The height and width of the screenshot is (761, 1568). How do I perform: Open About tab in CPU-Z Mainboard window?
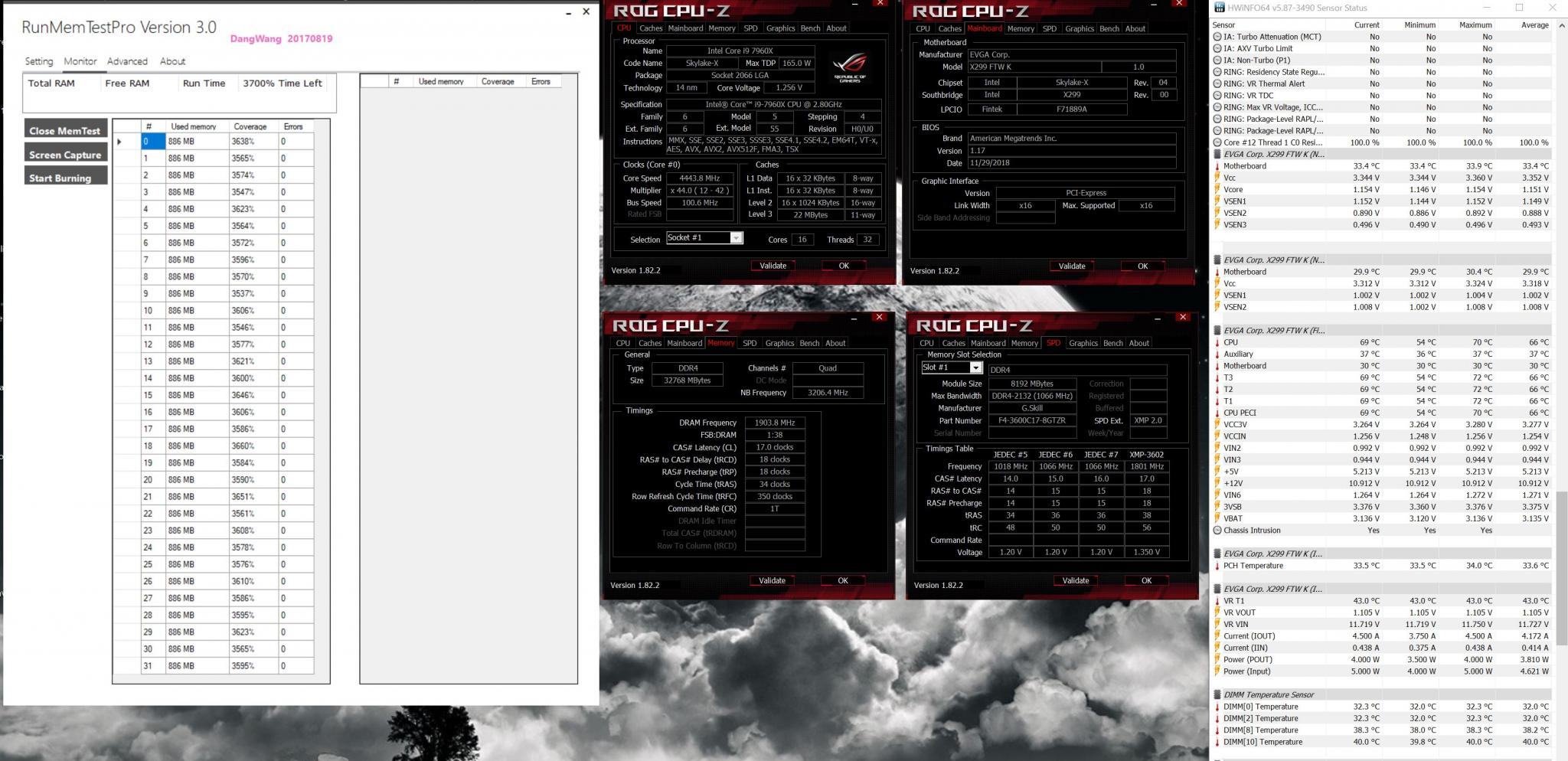[1135, 28]
